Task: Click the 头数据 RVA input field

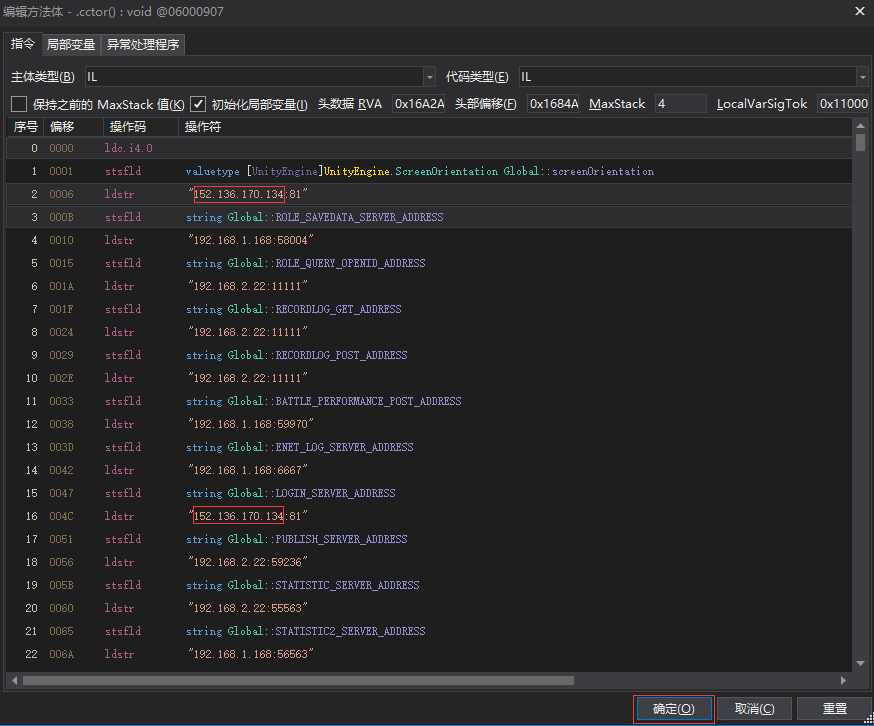Action: coord(418,104)
